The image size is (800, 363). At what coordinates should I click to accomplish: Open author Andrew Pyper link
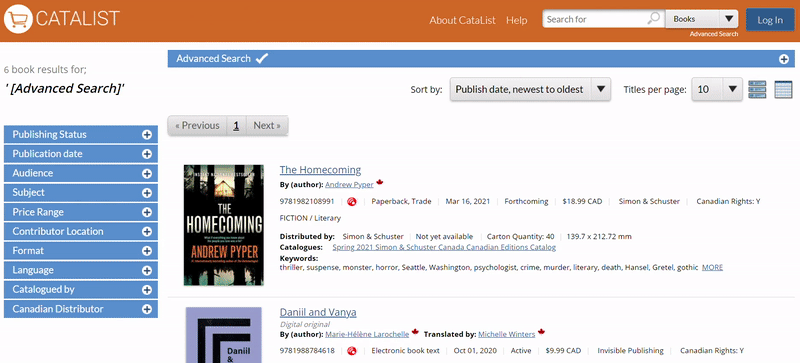click(x=349, y=184)
